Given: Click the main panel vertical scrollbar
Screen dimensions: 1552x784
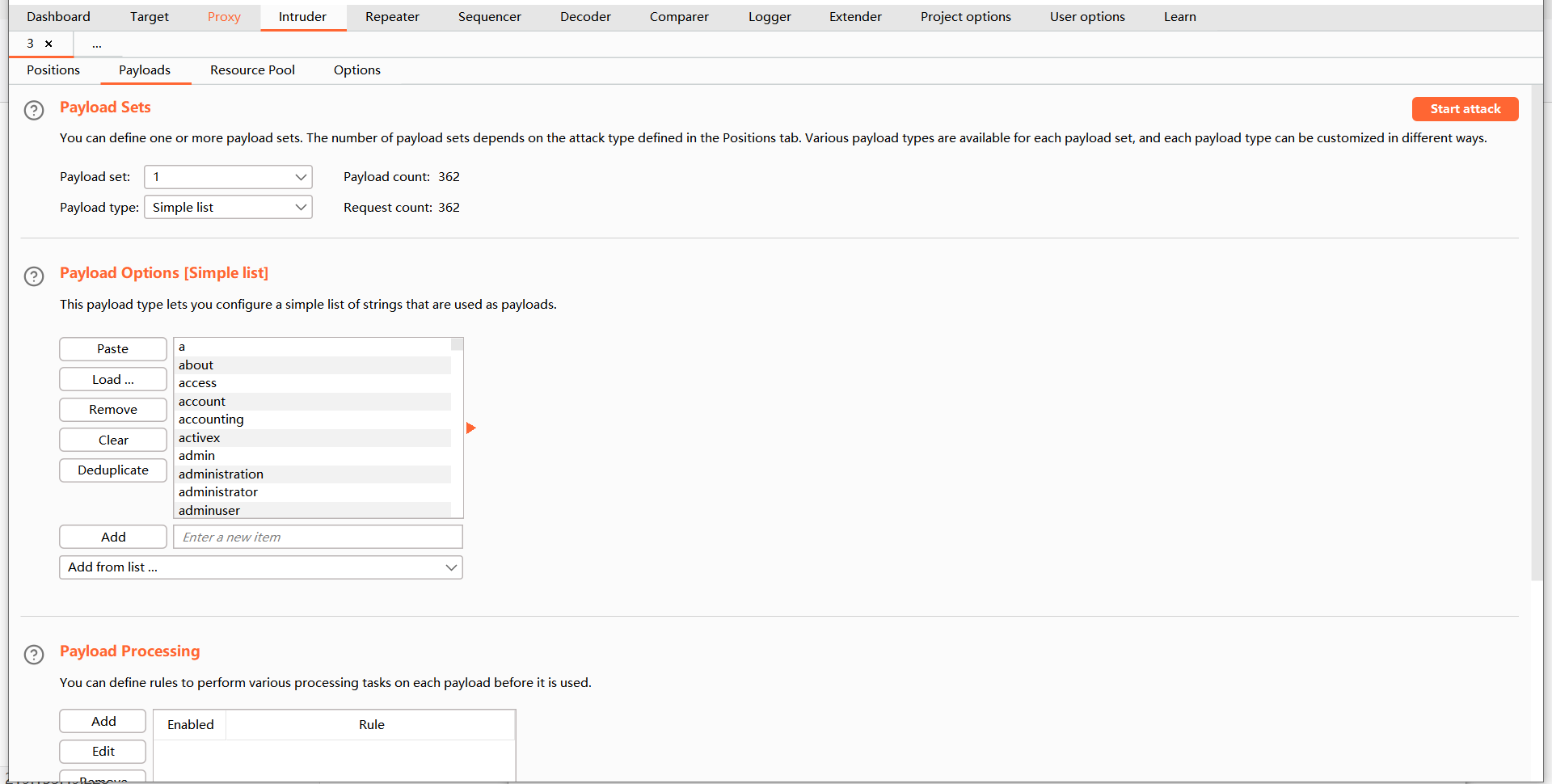Looking at the screenshot, I should (1537, 331).
